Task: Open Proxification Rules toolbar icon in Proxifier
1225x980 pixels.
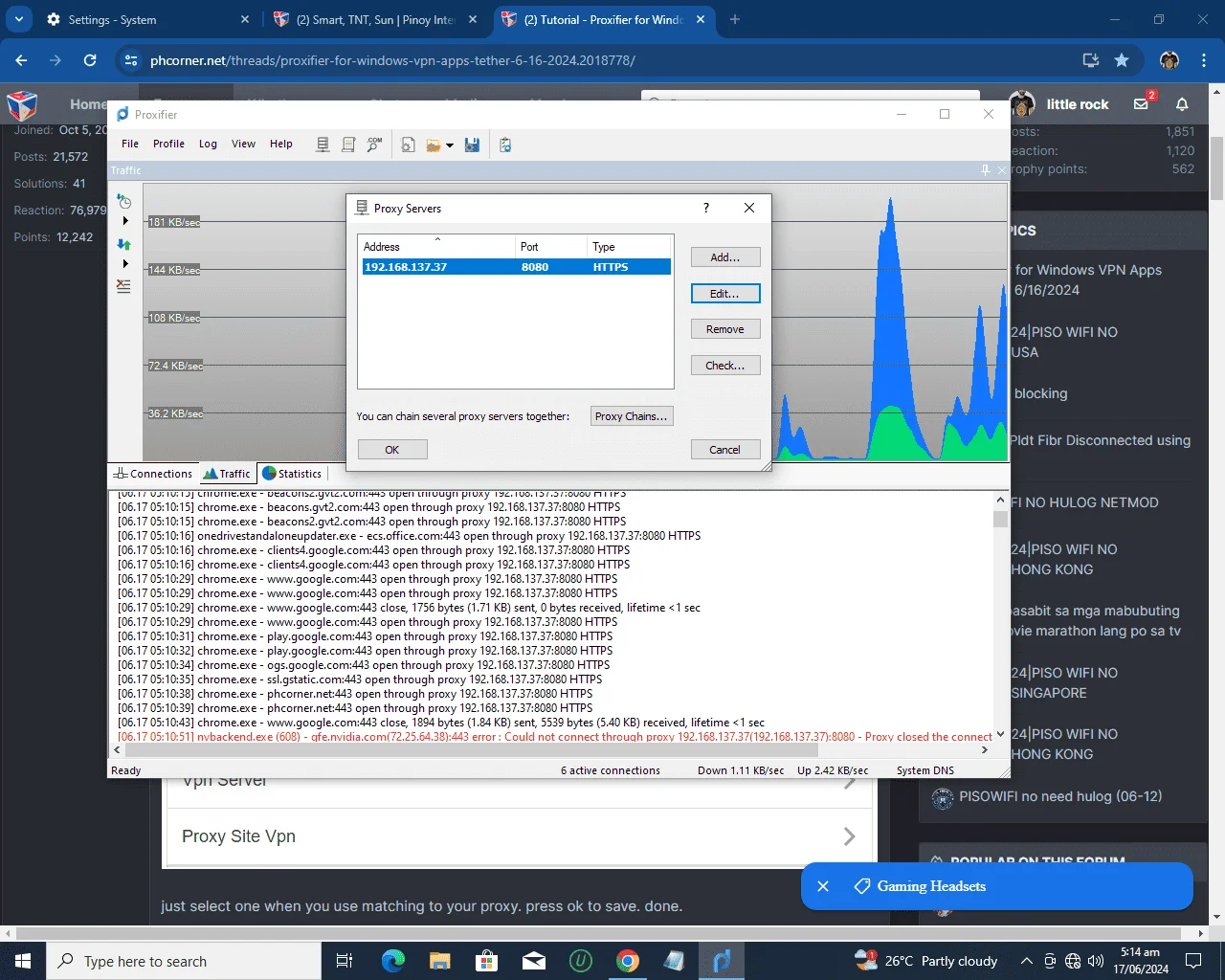Action: tap(348, 145)
